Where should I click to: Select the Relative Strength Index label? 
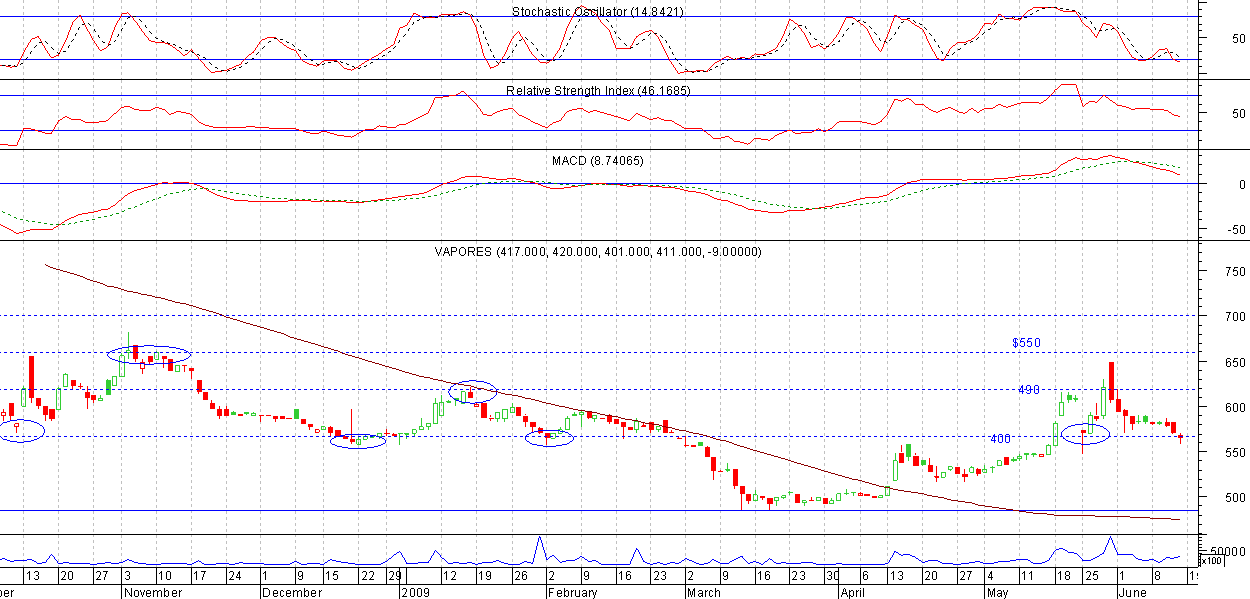tap(597, 90)
